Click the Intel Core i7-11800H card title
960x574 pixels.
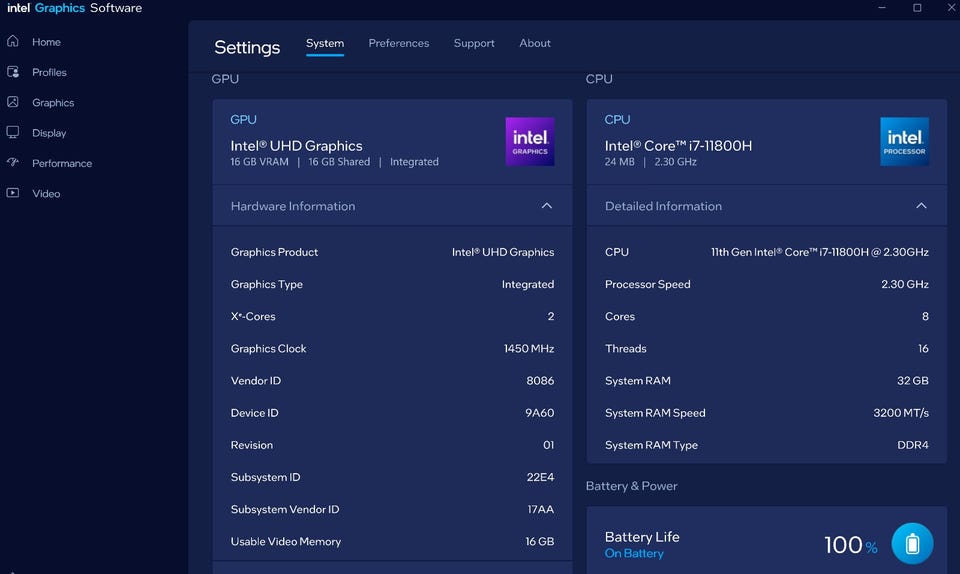[x=678, y=146]
